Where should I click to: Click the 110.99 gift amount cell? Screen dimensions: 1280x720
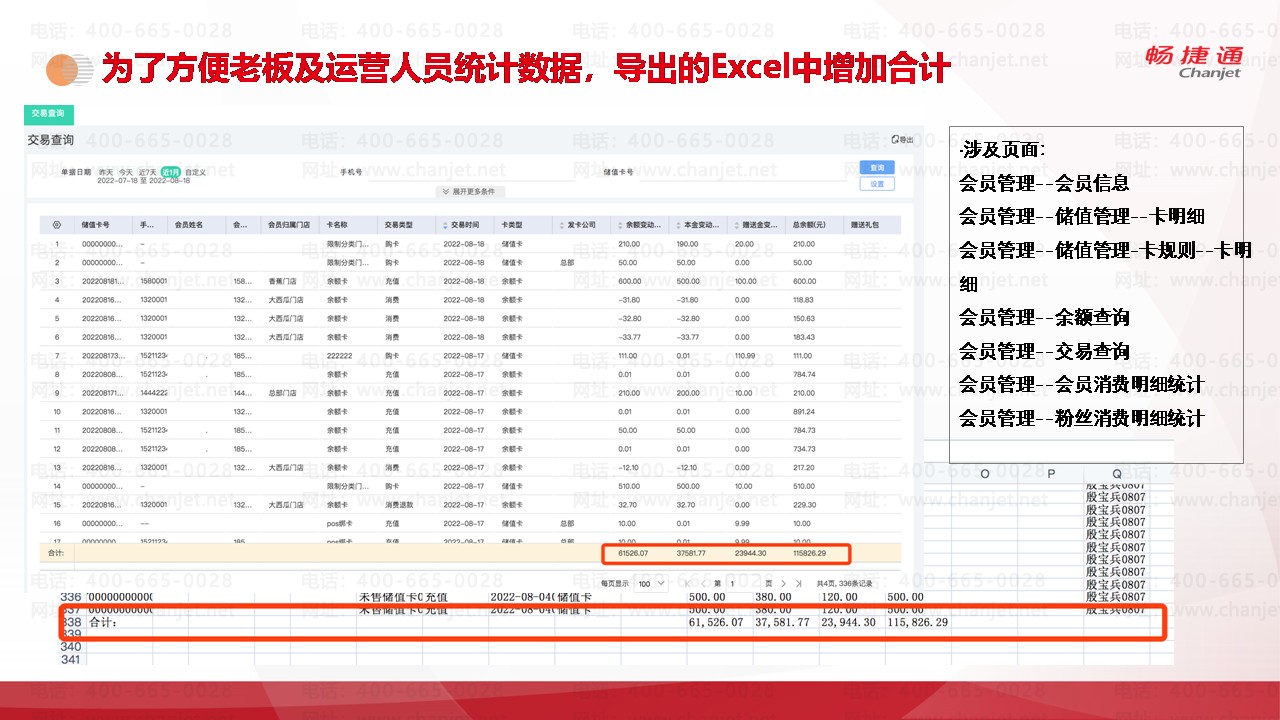(x=747, y=355)
